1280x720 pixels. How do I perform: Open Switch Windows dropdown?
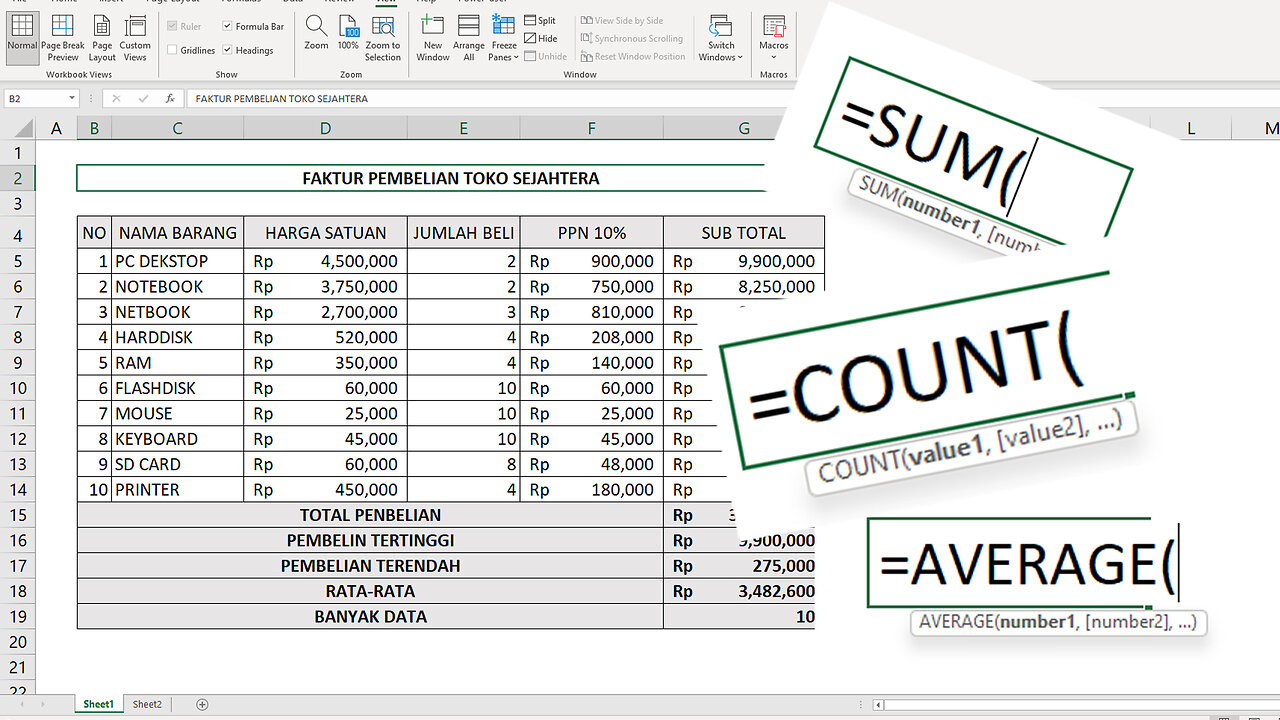pyautogui.click(x=722, y=38)
